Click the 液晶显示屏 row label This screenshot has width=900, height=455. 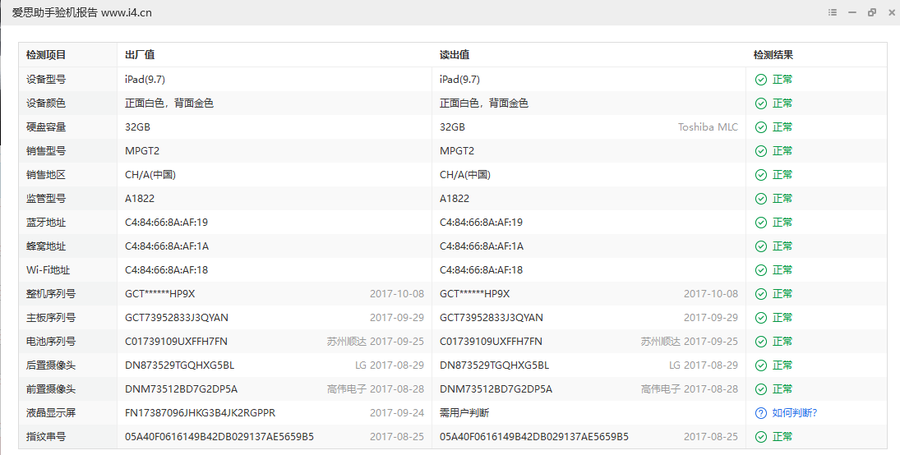[x=51, y=413]
